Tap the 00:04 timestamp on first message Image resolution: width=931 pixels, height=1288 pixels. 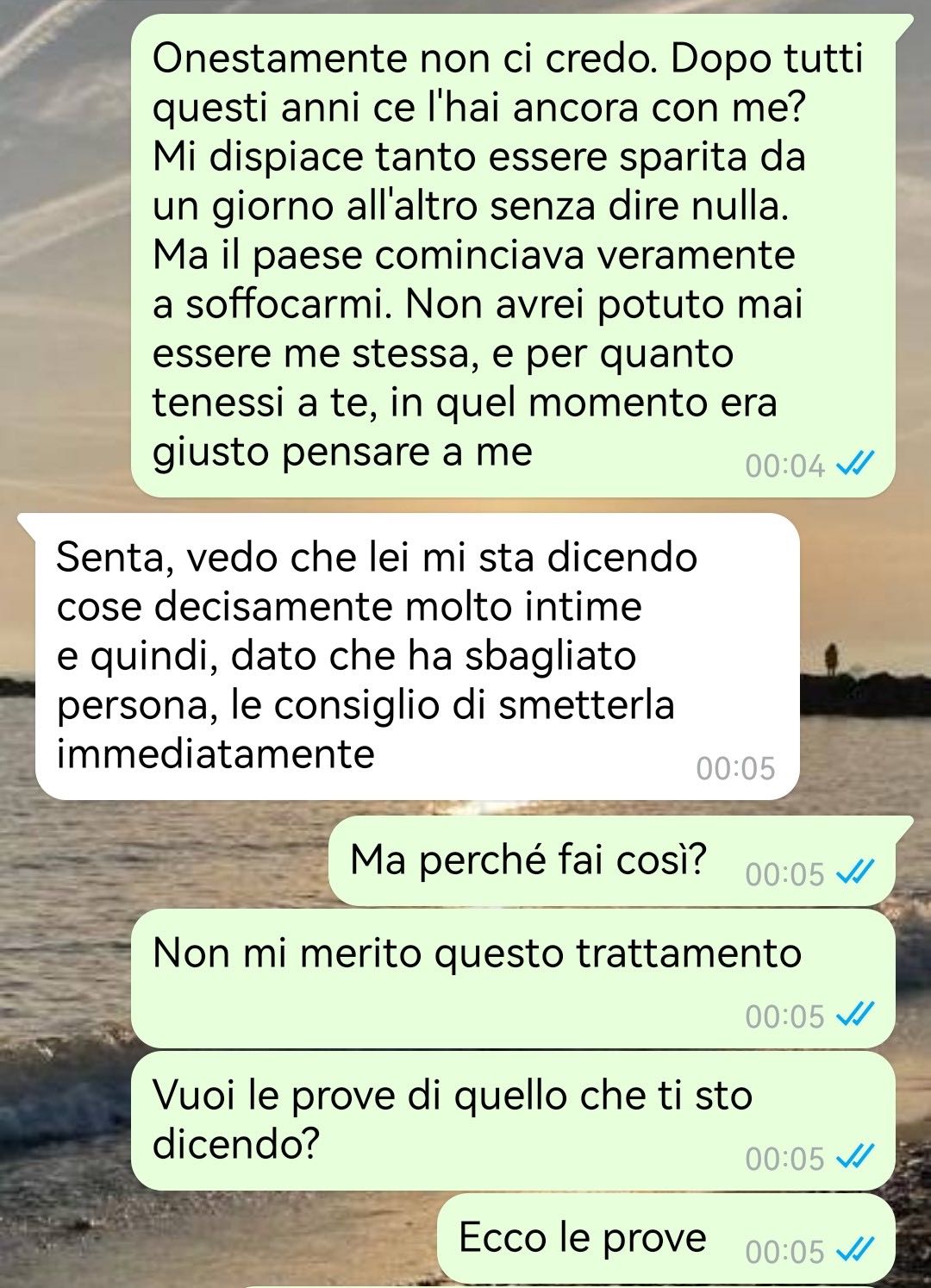tap(785, 466)
